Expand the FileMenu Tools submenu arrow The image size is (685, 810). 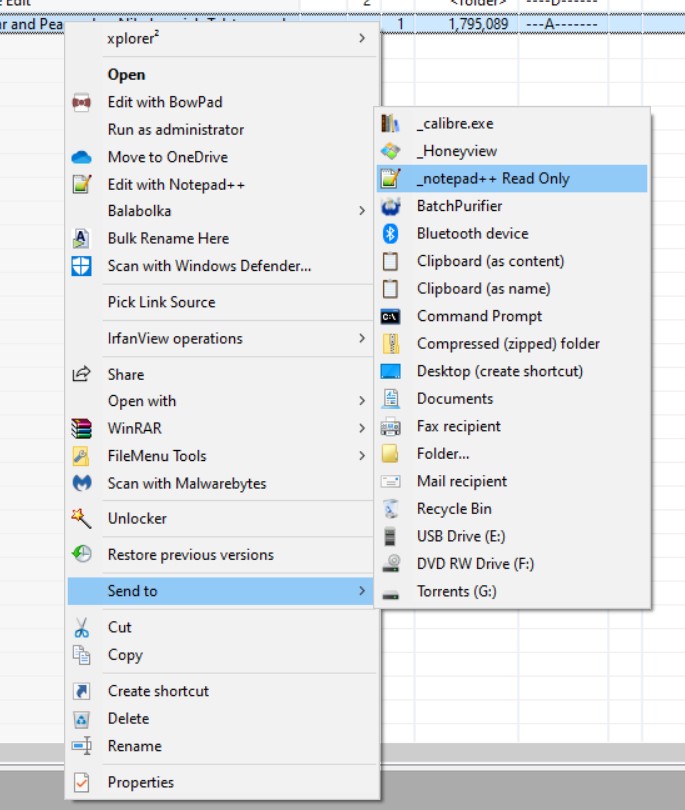click(362, 456)
